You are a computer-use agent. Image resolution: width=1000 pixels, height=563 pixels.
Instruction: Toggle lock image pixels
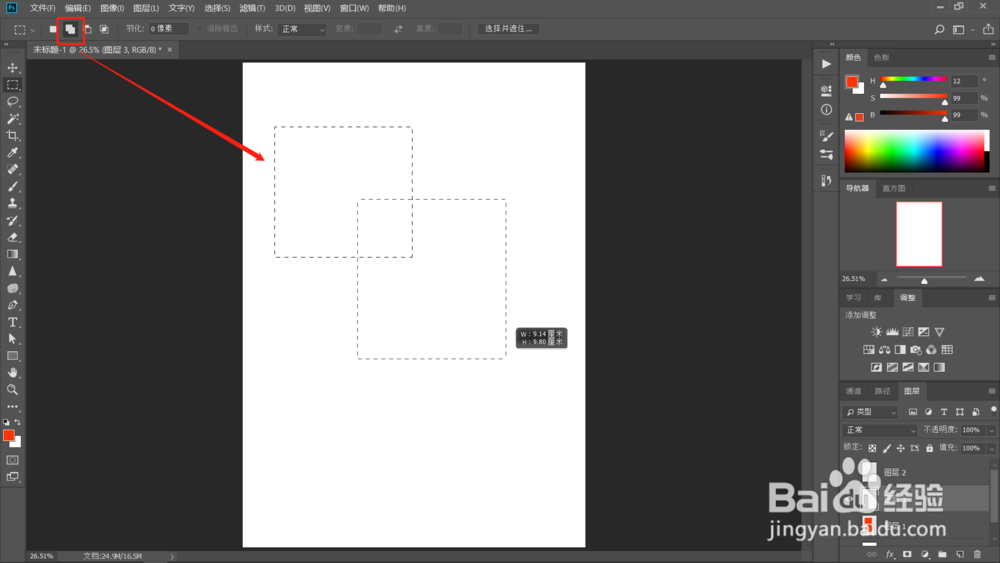coord(886,448)
